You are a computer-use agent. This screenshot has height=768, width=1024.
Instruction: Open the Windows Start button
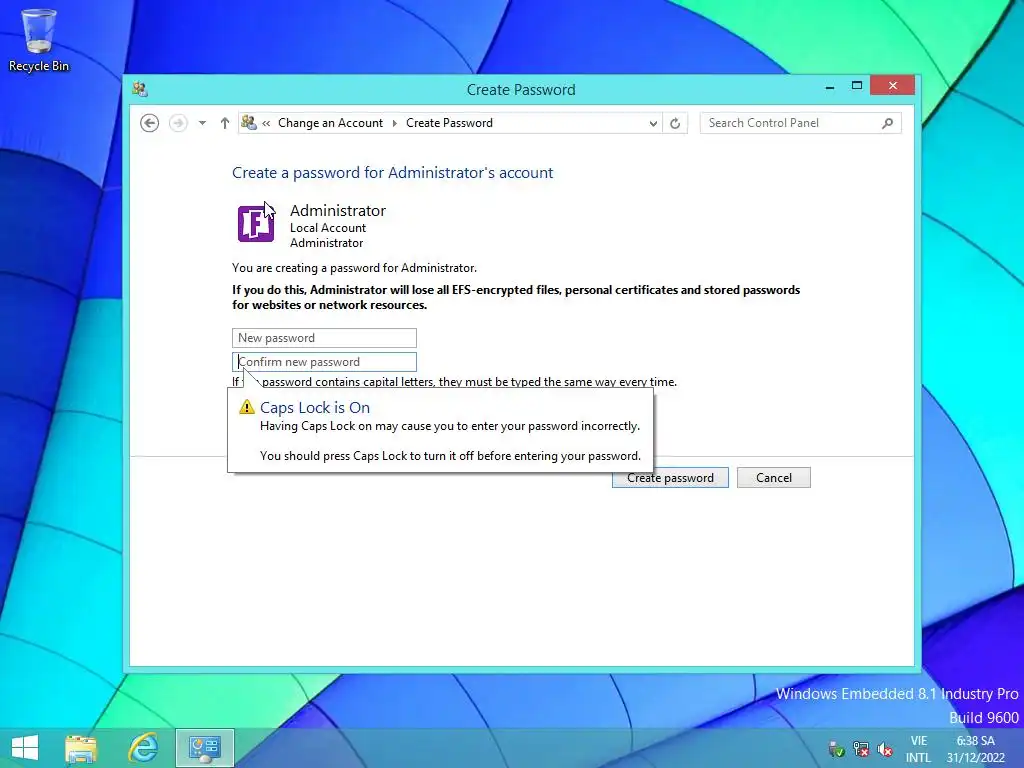[25, 748]
